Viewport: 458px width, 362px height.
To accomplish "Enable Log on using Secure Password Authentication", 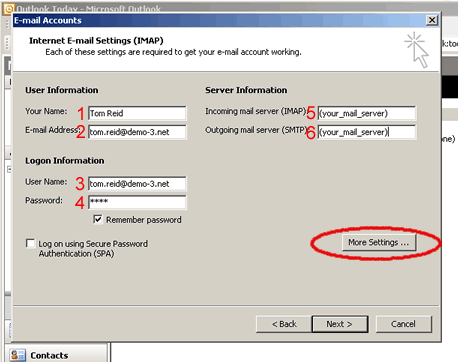I will 30,243.
